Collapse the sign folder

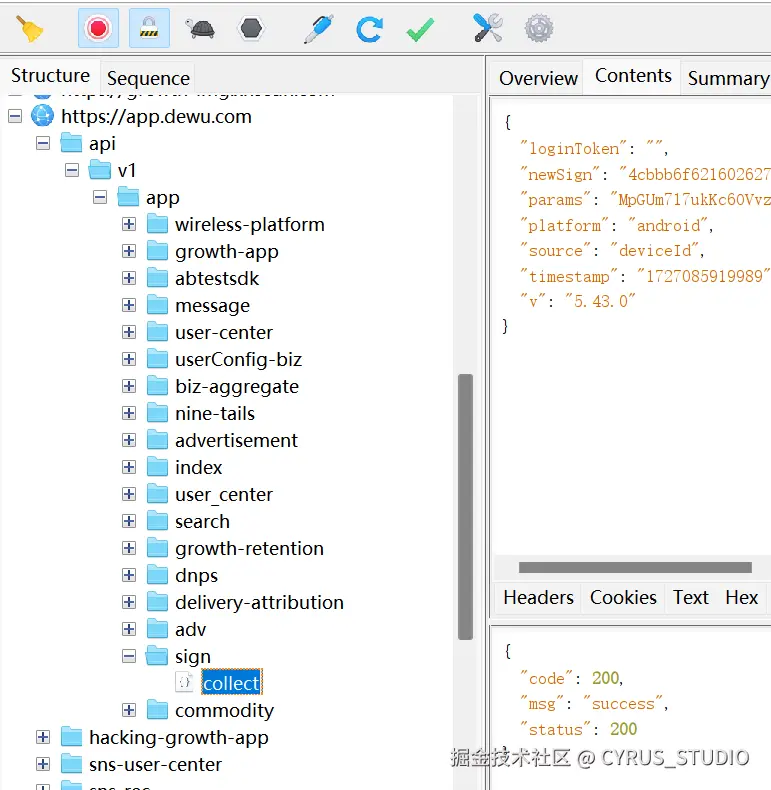point(129,656)
